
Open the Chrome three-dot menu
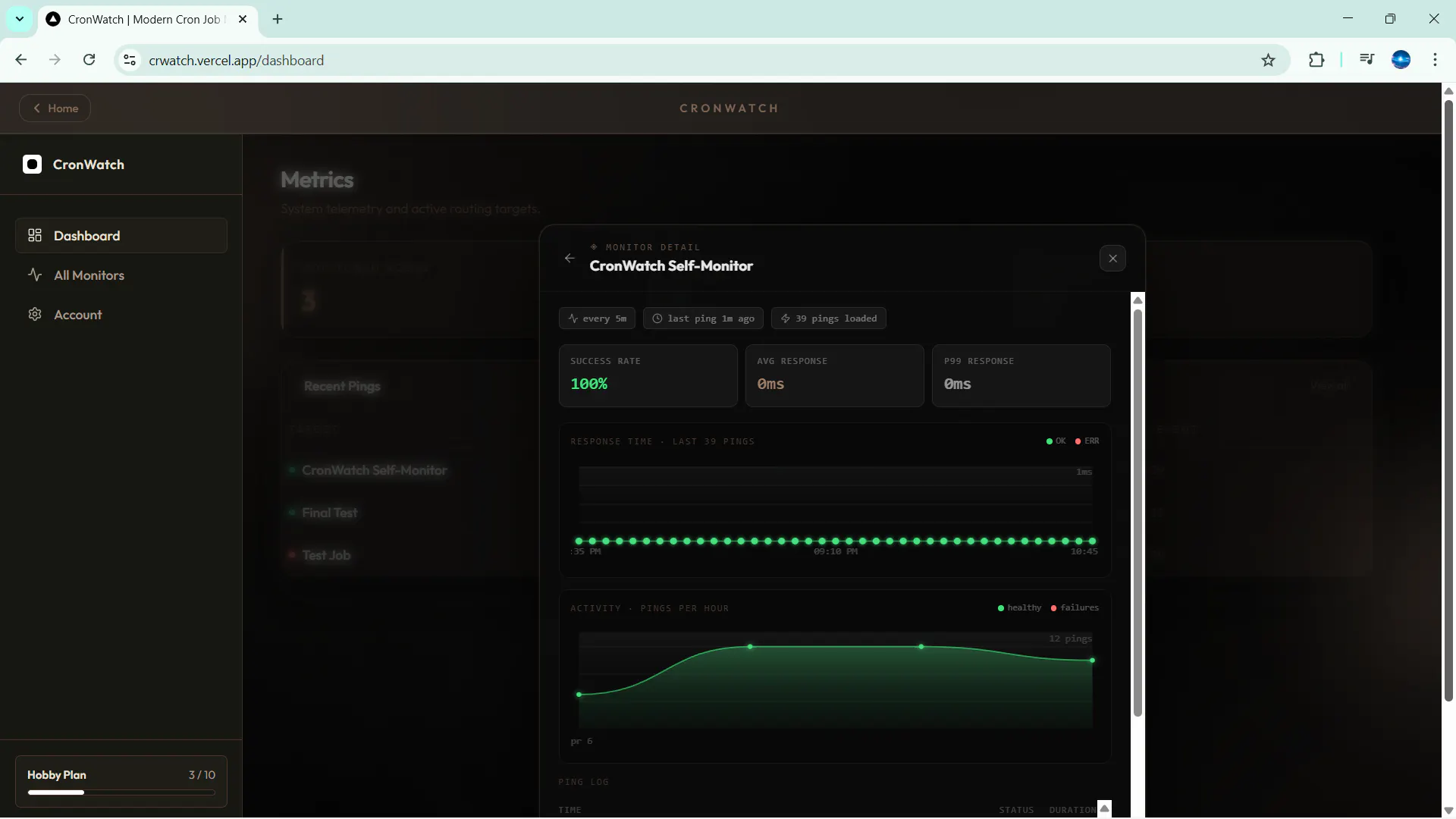point(1435,59)
